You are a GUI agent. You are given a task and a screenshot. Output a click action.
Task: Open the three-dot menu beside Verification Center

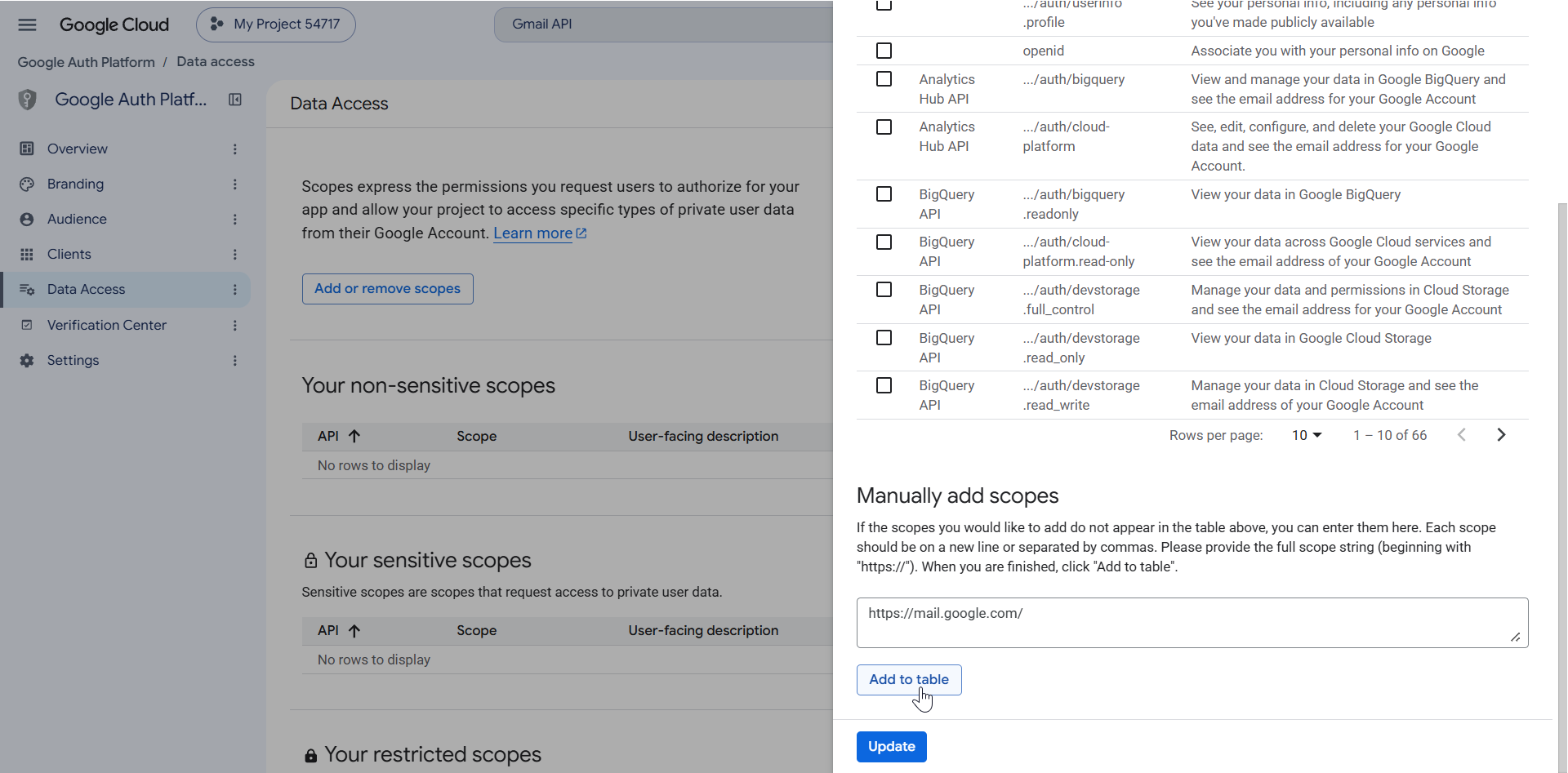pos(235,325)
